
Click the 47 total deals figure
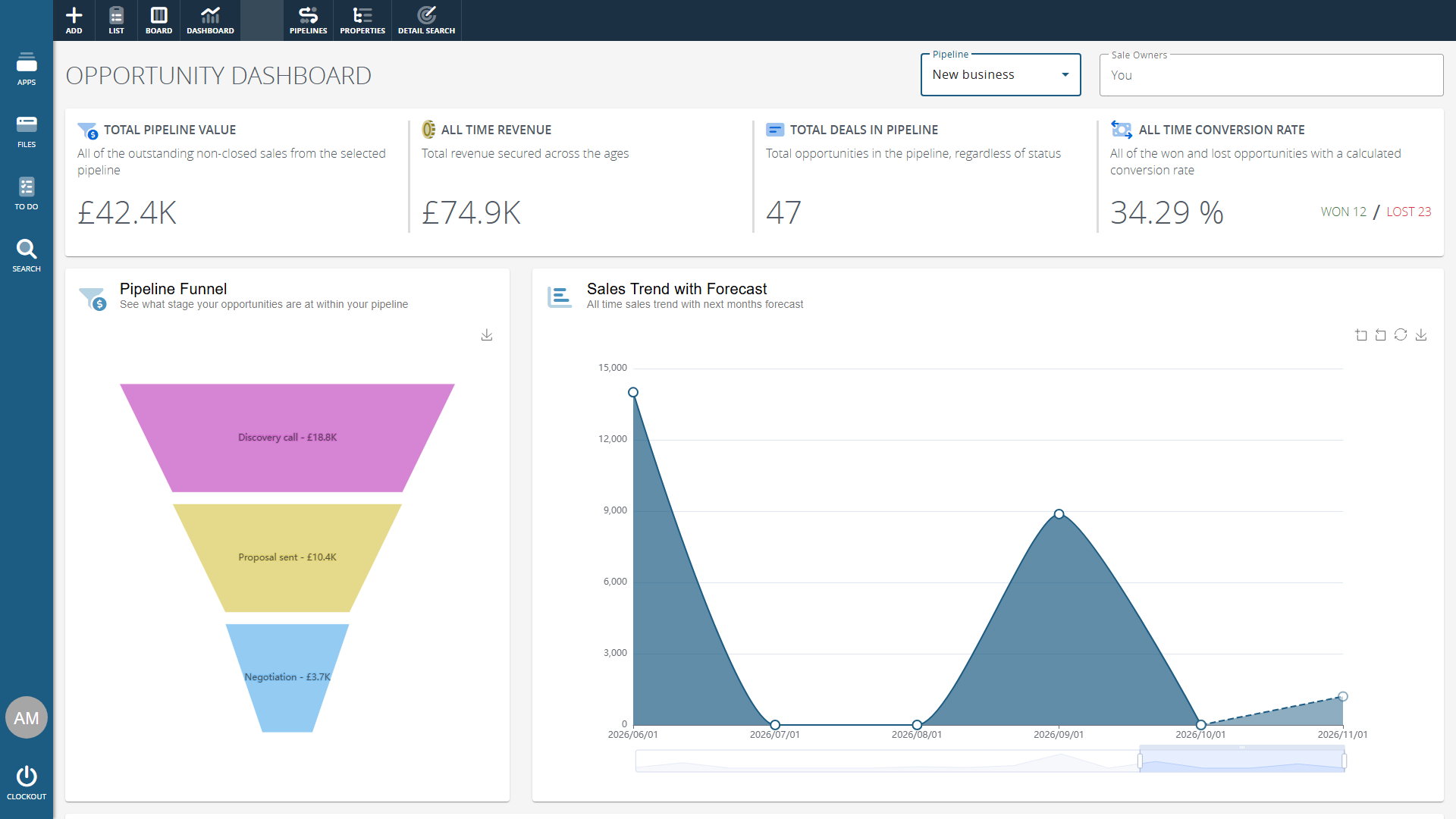[x=783, y=212]
